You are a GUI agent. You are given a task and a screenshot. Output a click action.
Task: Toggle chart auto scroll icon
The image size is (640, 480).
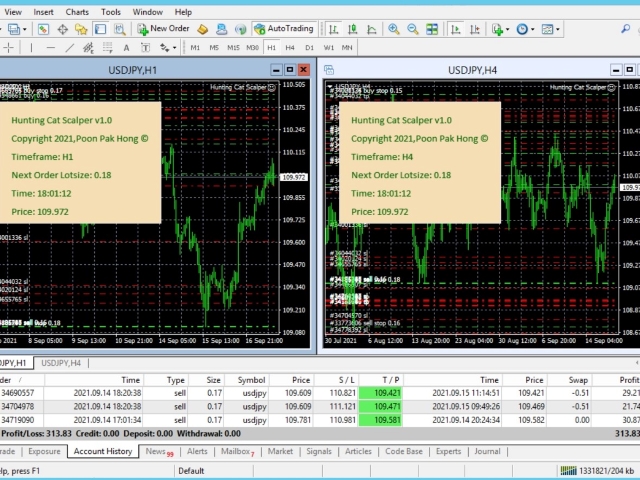click(x=456, y=29)
